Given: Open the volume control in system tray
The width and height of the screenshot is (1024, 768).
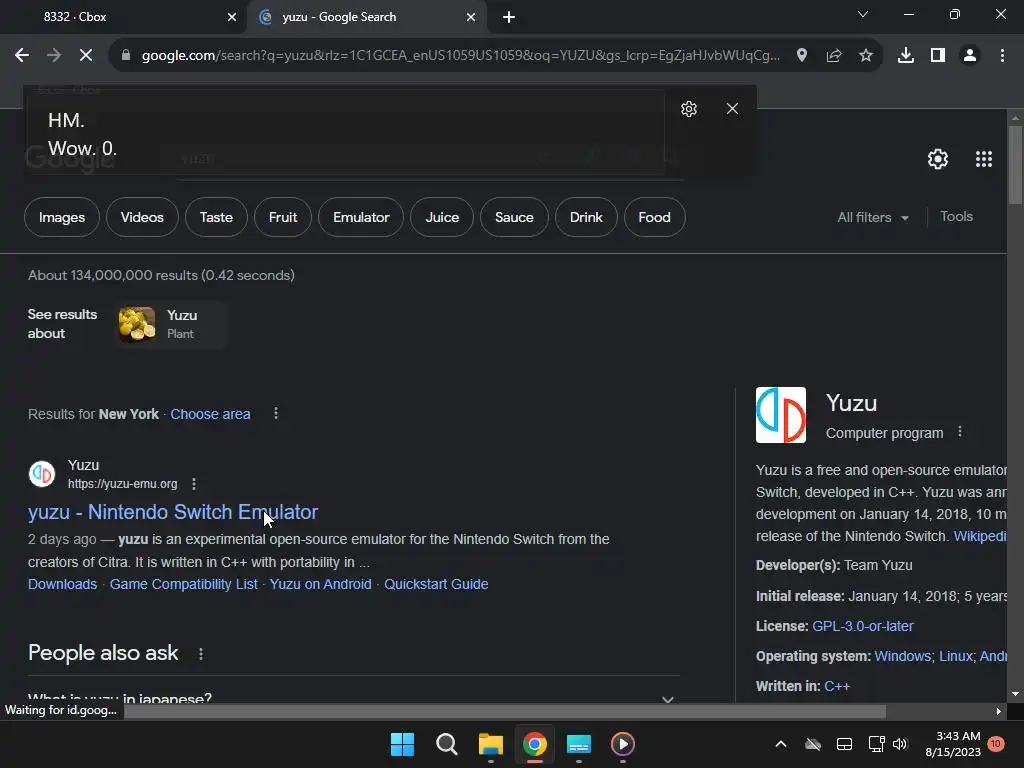Looking at the screenshot, I should pyautogui.click(x=901, y=744).
